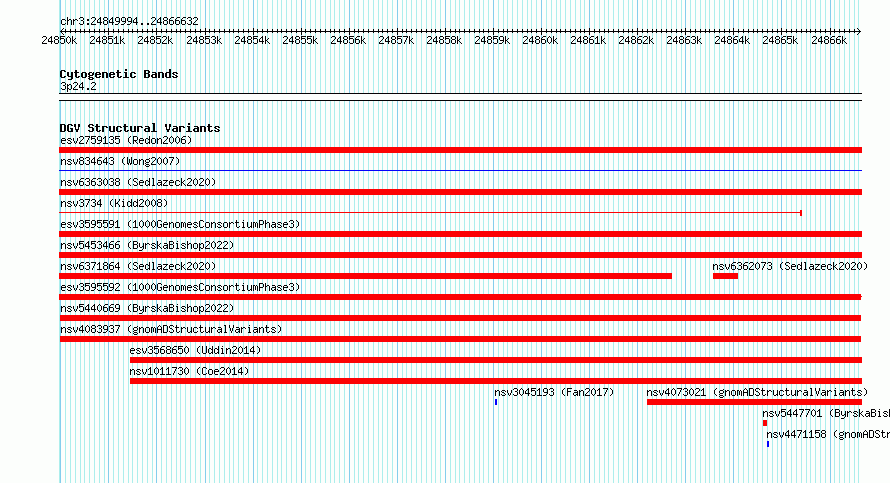
Task: Click the red bar of nsv4083937
Action: (x=460, y=339)
